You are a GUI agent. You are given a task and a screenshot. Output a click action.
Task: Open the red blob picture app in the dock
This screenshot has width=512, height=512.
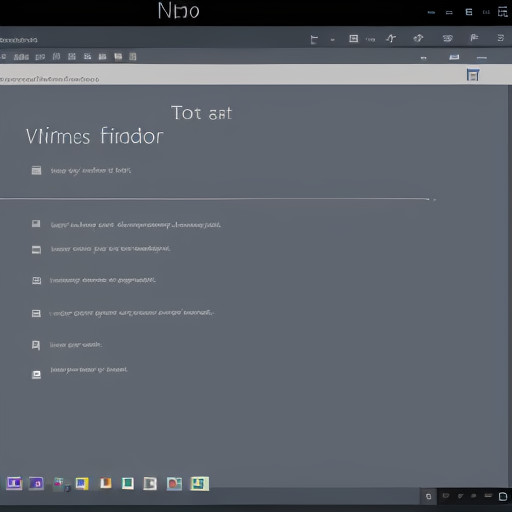coord(174,484)
